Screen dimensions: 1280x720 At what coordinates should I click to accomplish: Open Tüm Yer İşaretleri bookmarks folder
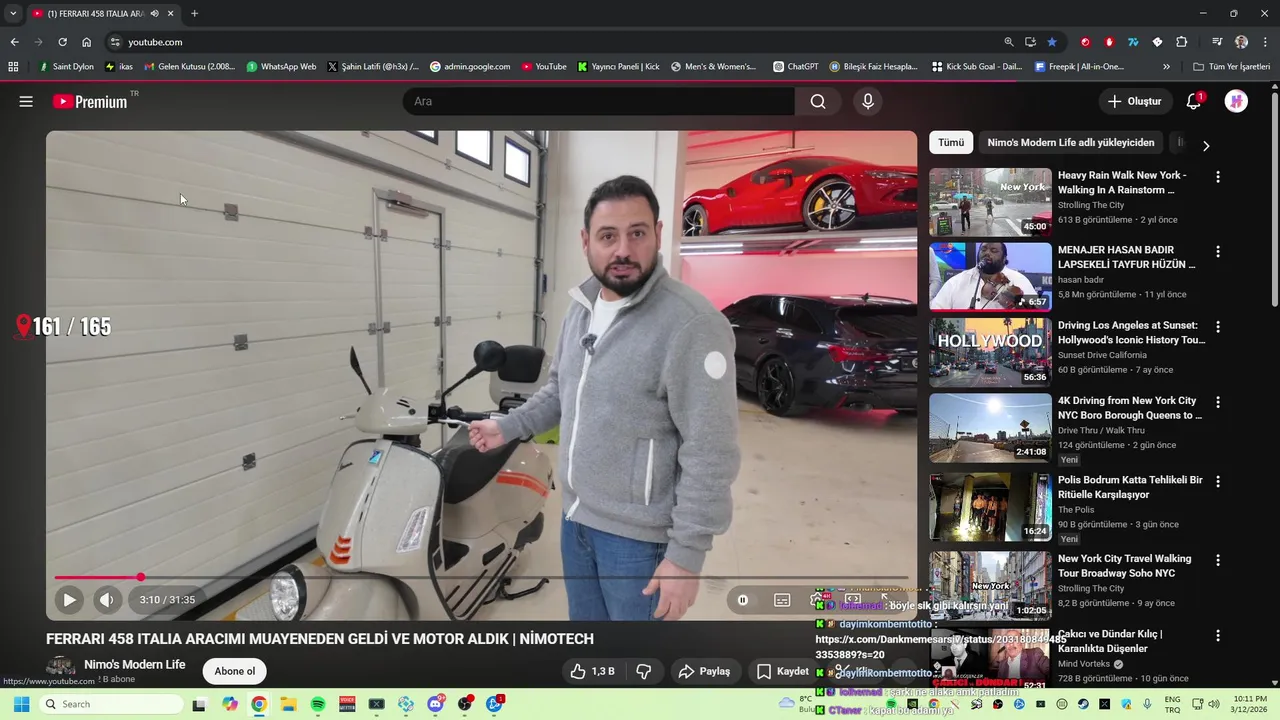1232,67
